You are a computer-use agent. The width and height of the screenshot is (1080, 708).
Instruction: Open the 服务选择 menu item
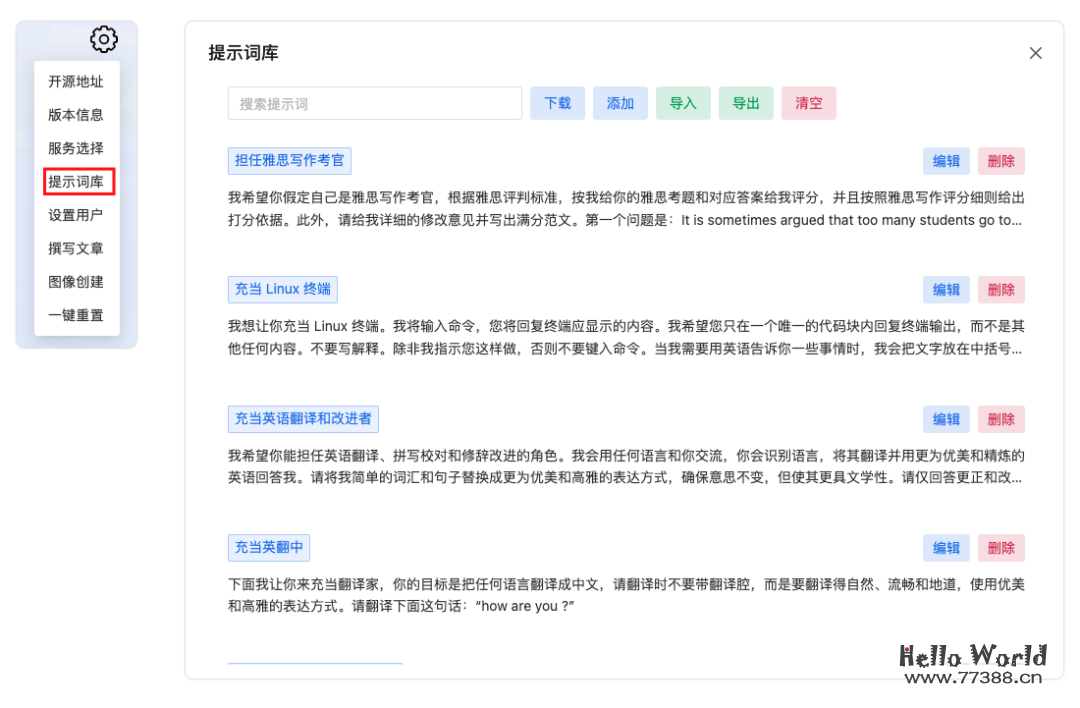(77, 148)
